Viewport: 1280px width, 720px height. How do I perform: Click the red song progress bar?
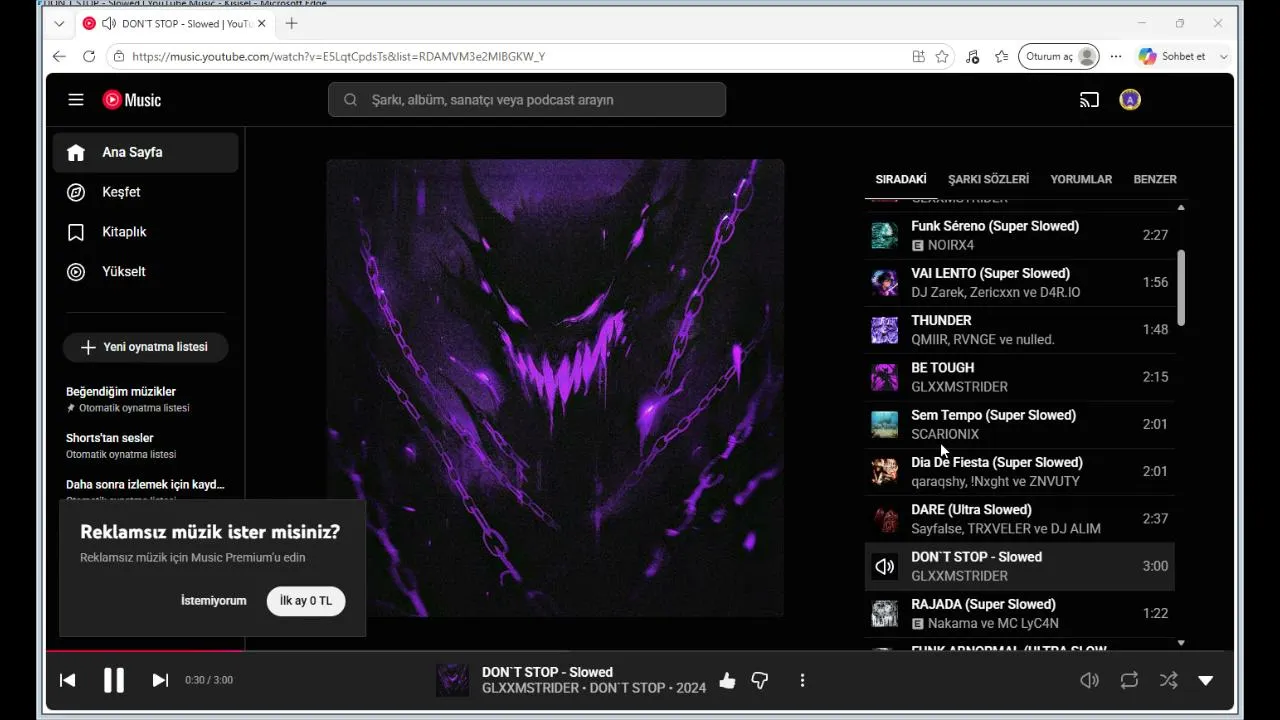(x=145, y=651)
